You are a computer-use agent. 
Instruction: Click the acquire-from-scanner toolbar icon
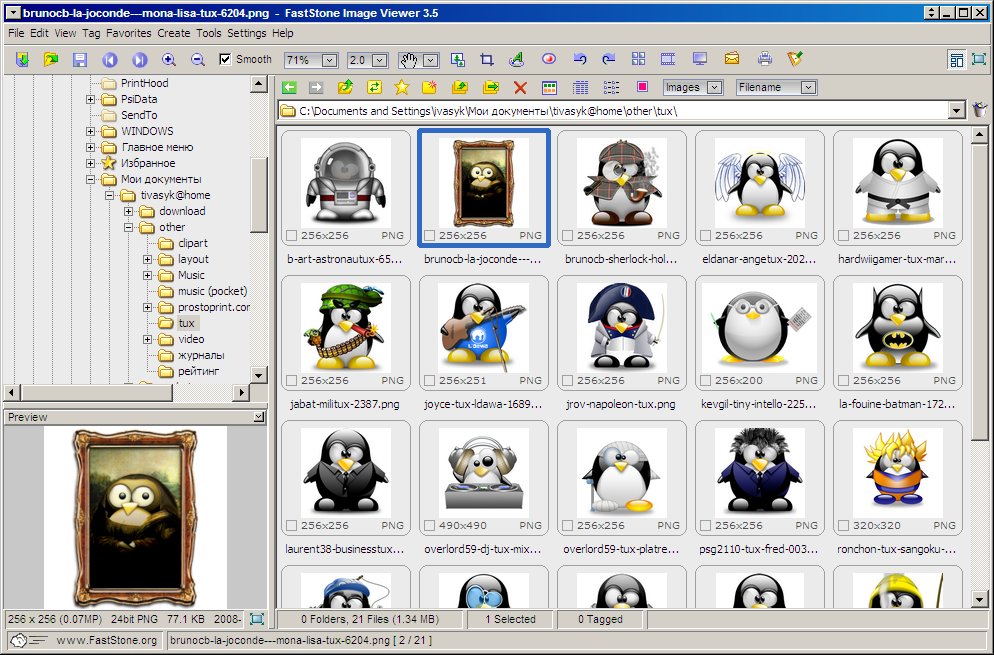pyautogui.click(x=22, y=60)
